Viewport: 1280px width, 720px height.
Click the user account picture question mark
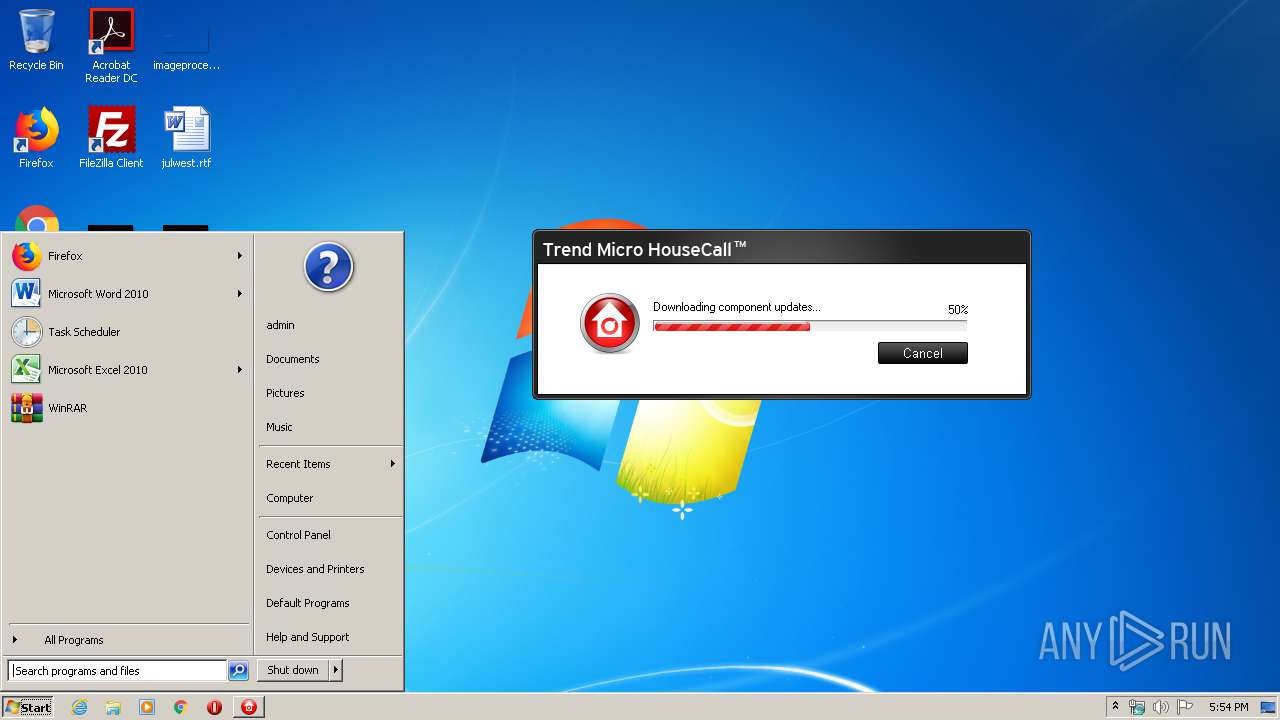click(329, 267)
